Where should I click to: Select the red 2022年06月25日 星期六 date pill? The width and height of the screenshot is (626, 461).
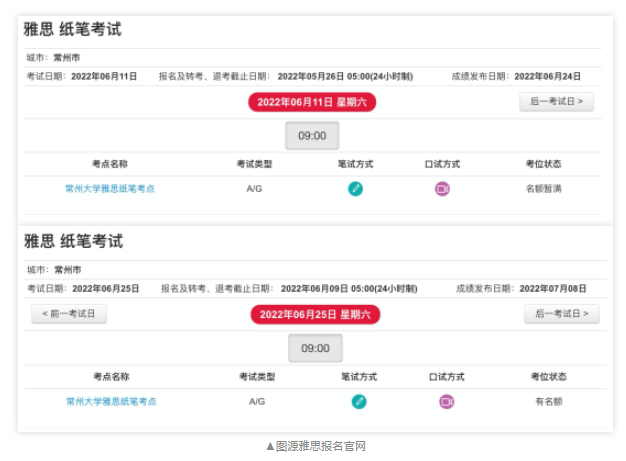tap(315, 315)
